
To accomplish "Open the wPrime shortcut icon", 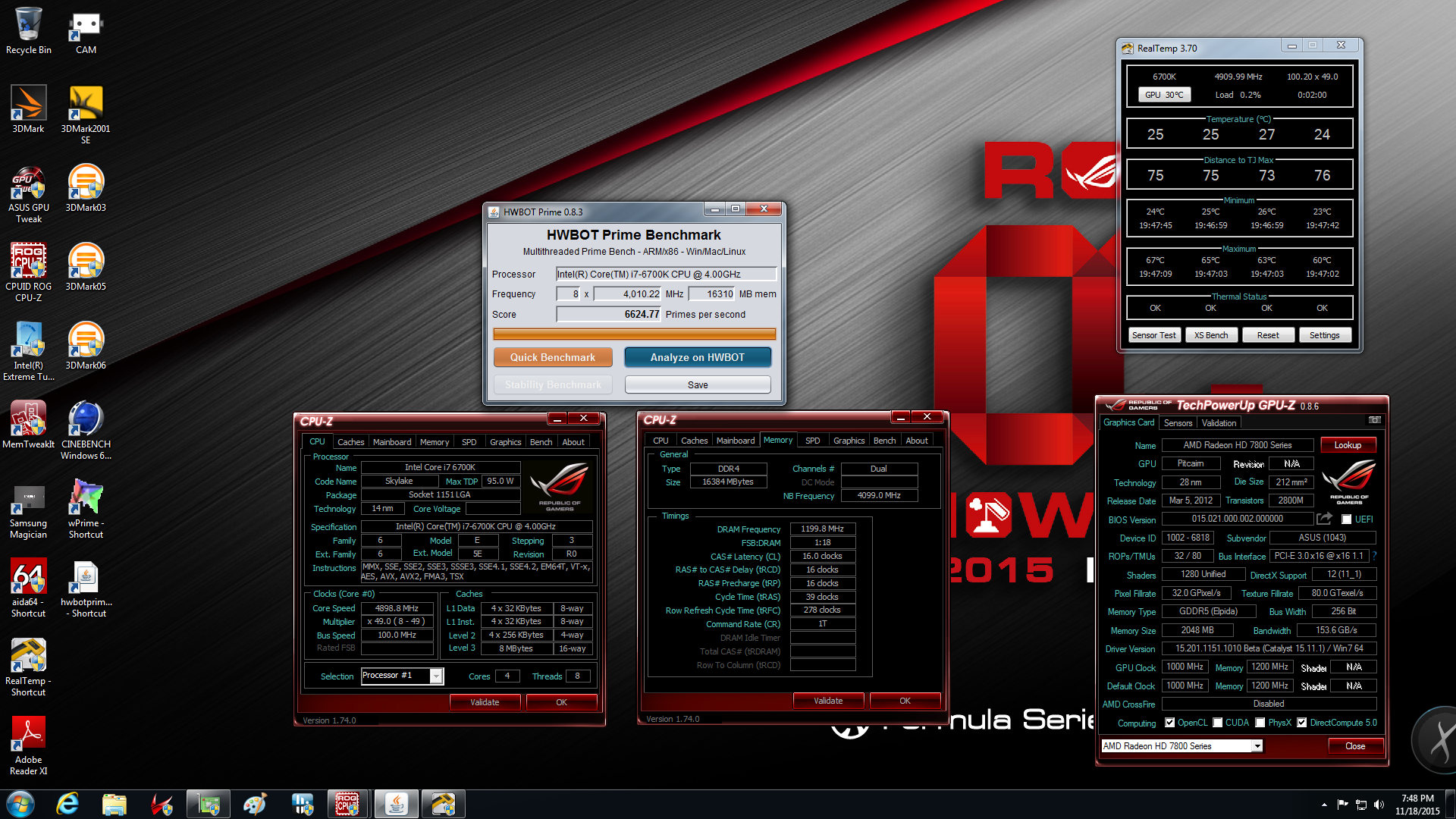I will [86, 509].
